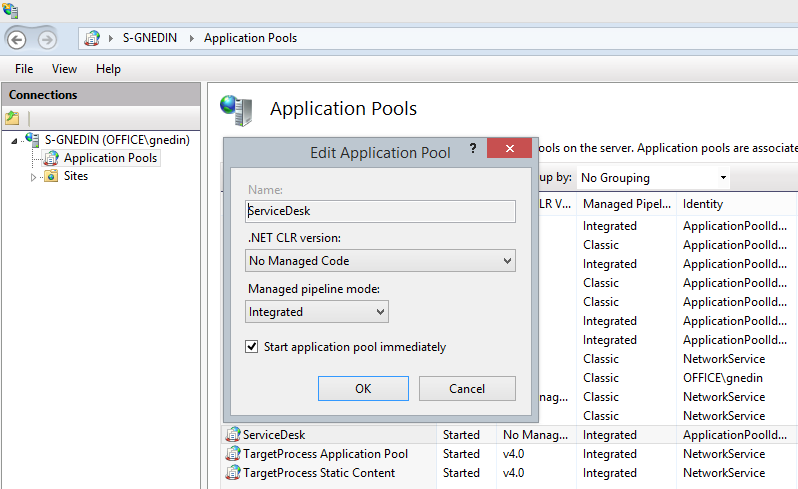Click OK in Edit Application Pool dialog

point(363,389)
